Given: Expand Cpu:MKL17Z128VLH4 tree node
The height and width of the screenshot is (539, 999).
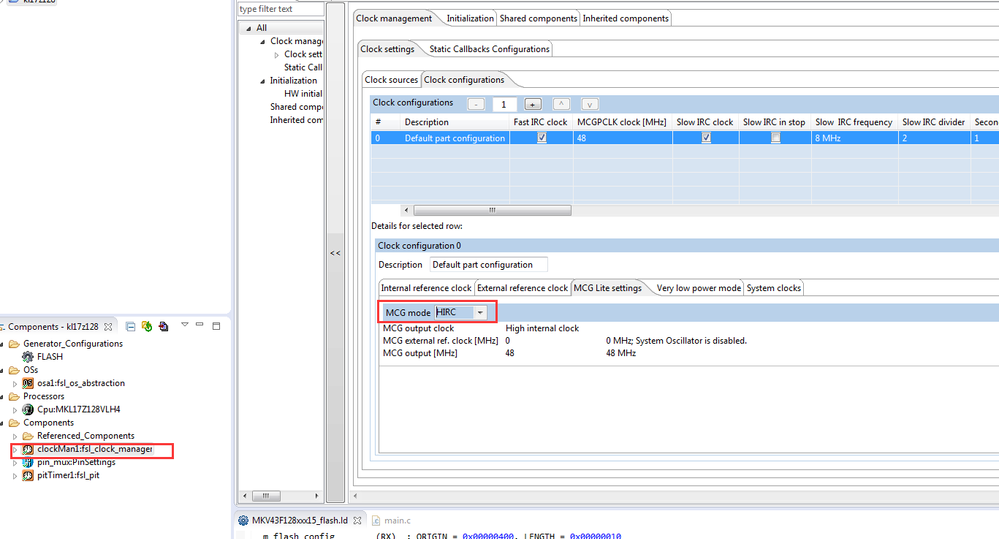Looking at the screenshot, I should click(x=15, y=410).
